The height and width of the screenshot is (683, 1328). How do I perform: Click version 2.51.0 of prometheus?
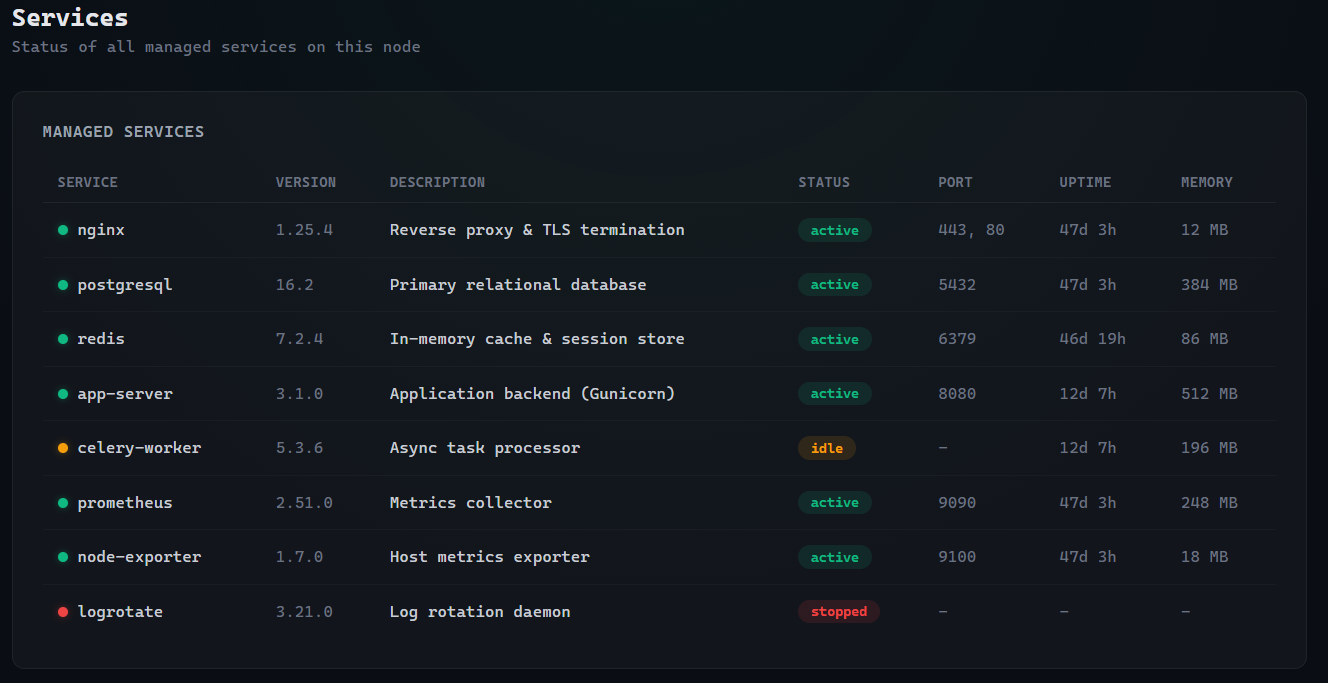(x=304, y=503)
